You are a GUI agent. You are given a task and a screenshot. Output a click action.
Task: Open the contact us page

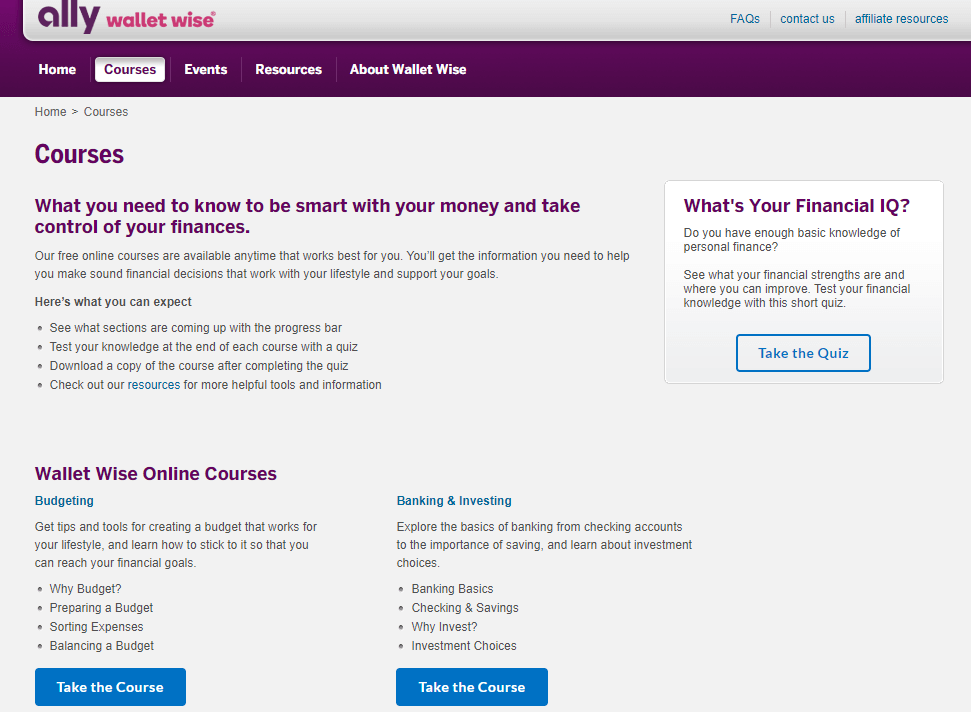coord(806,18)
